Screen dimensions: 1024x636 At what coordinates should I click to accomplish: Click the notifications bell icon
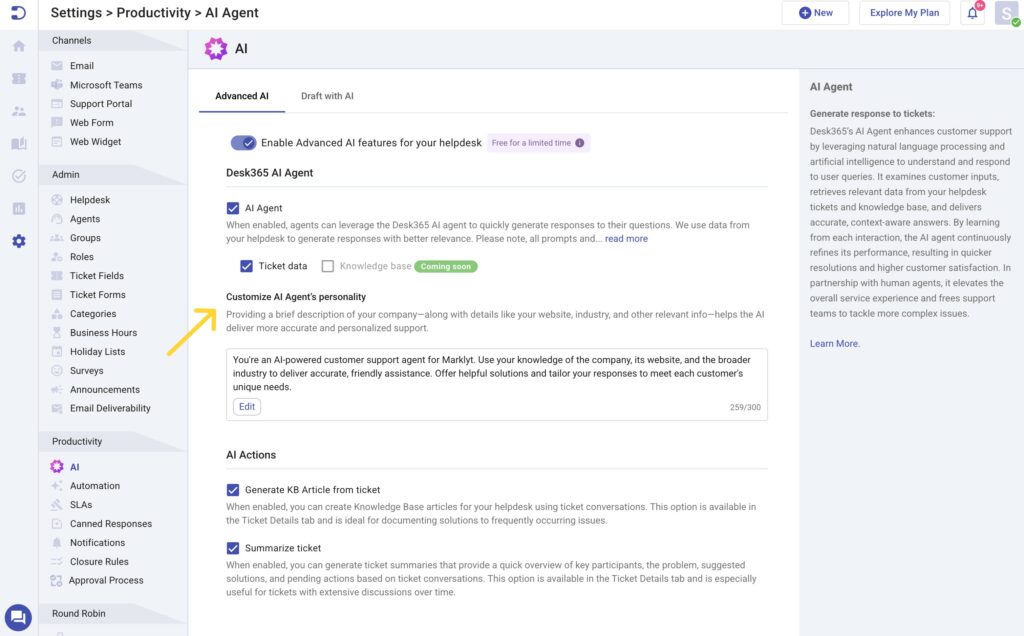pyautogui.click(x=971, y=13)
